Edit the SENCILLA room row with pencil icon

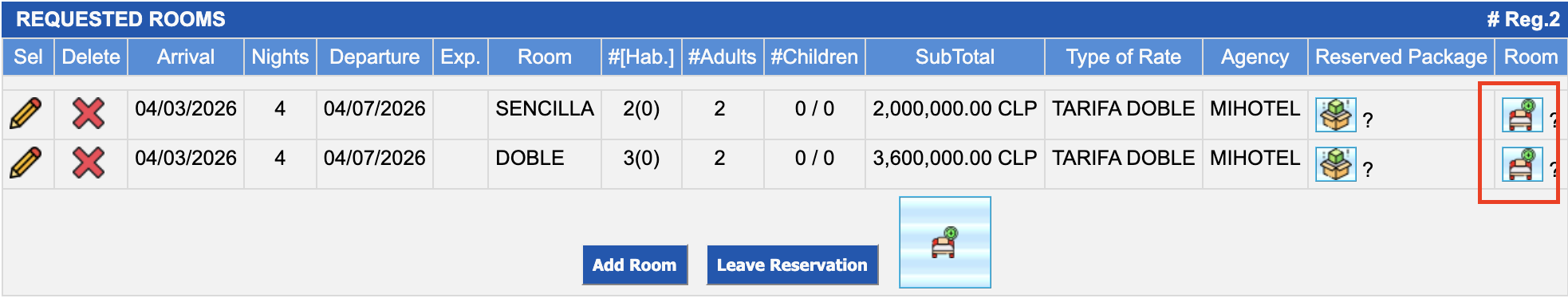click(x=26, y=113)
